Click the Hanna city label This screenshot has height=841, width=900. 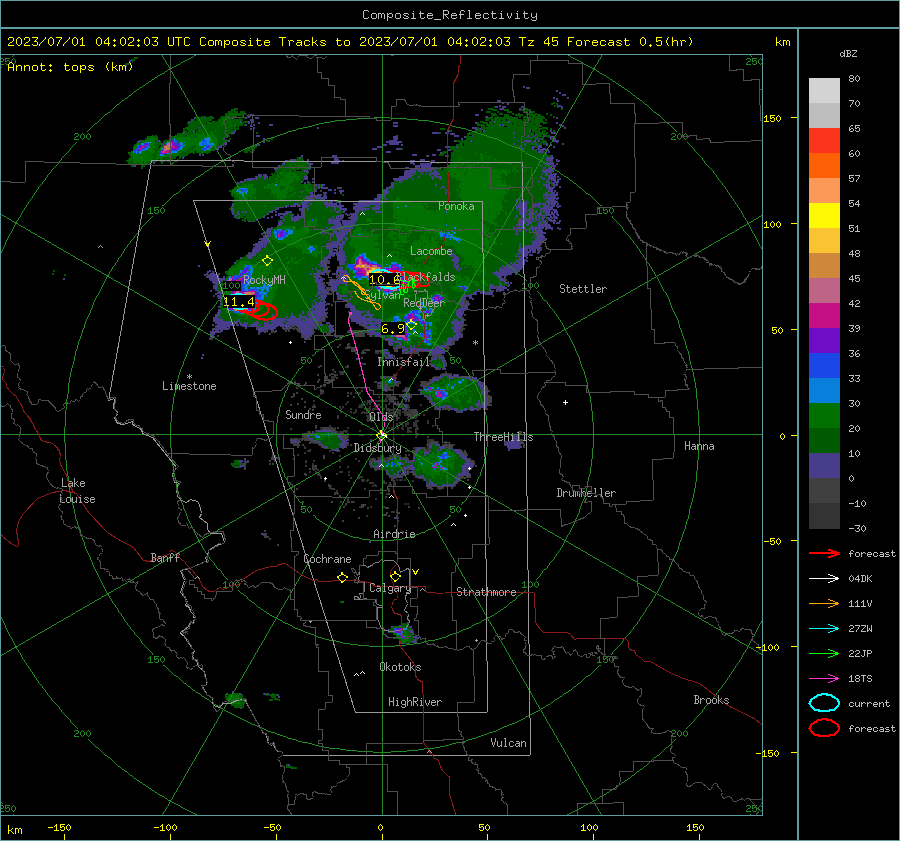tap(699, 446)
